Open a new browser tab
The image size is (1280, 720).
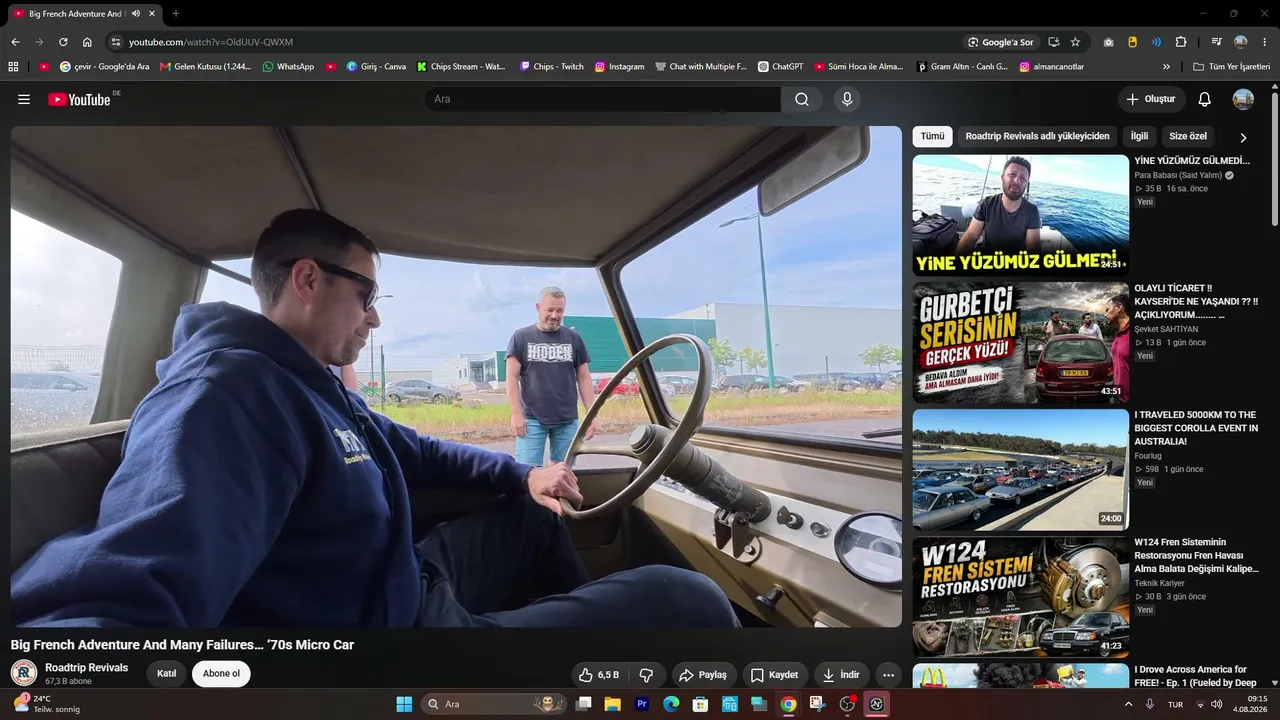click(176, 14)
